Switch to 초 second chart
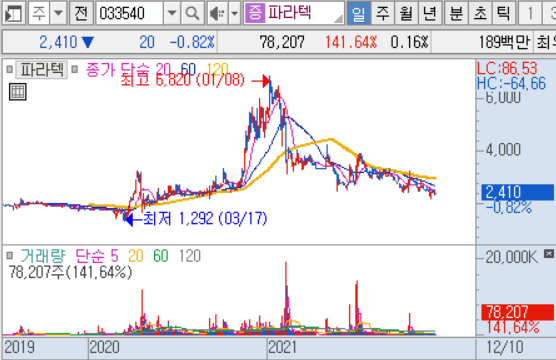 (480, 13)
